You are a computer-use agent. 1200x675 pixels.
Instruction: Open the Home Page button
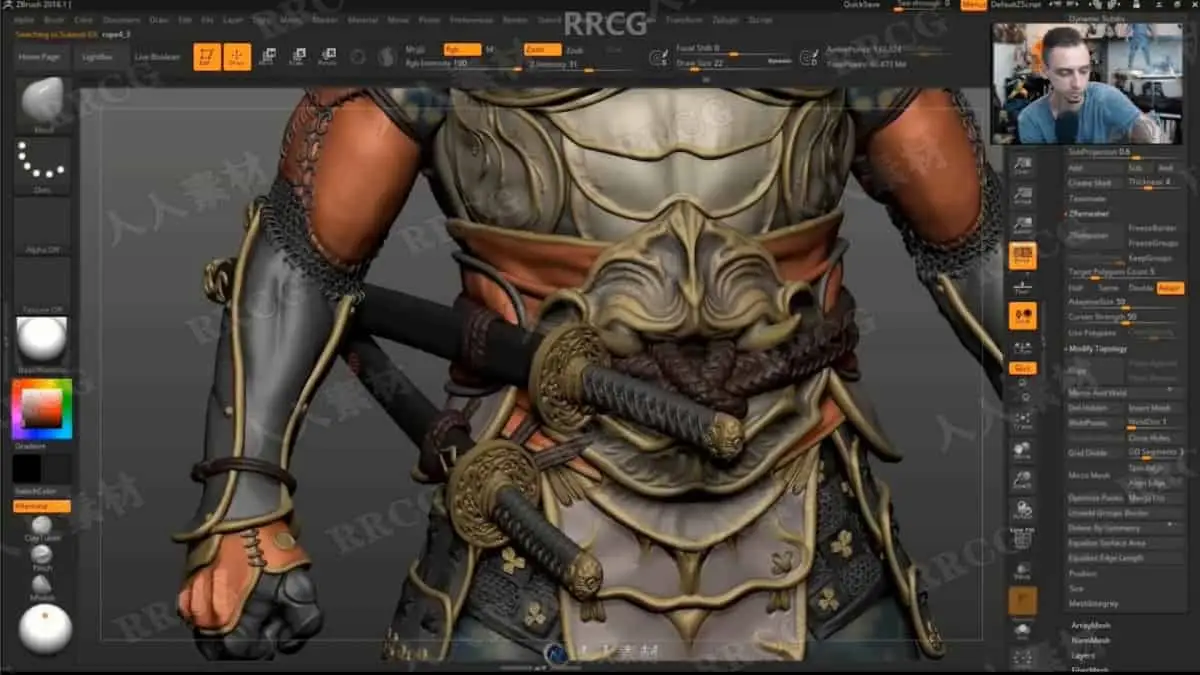pos(42,57)
